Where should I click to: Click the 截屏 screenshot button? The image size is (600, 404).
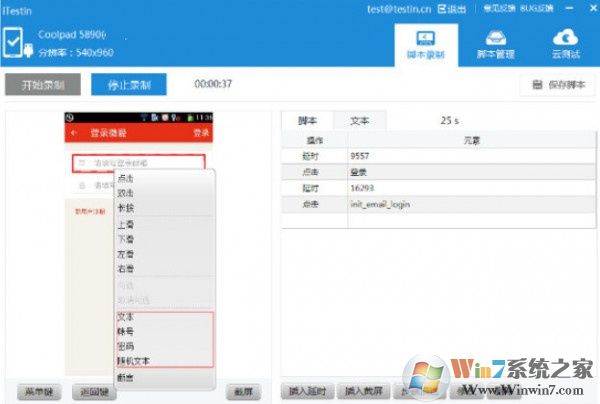(243, 392)
